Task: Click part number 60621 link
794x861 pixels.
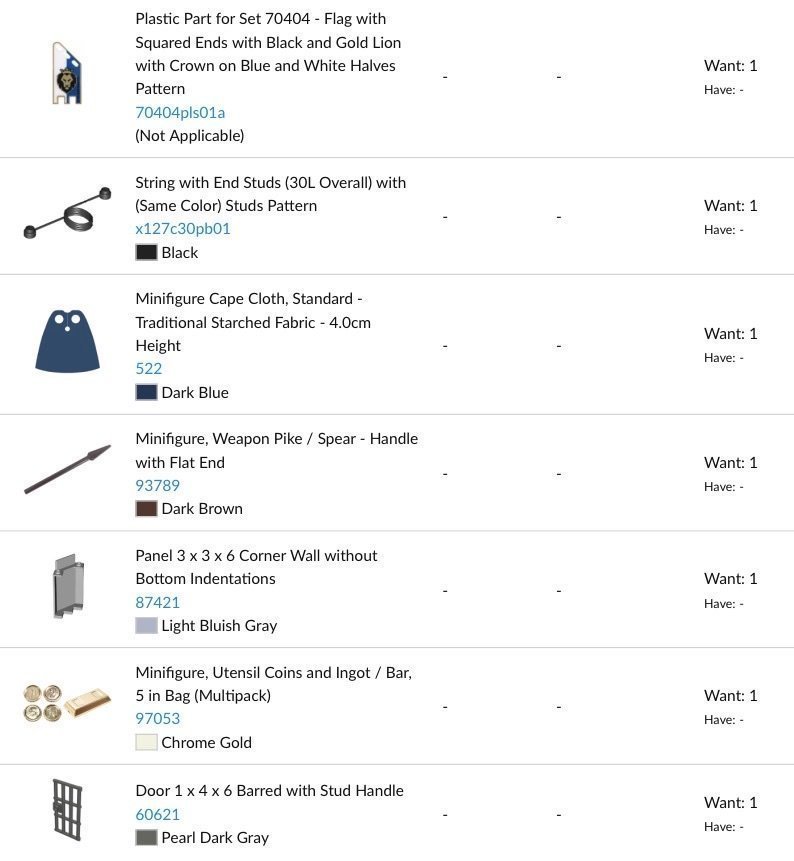Action: click(157, 814)
